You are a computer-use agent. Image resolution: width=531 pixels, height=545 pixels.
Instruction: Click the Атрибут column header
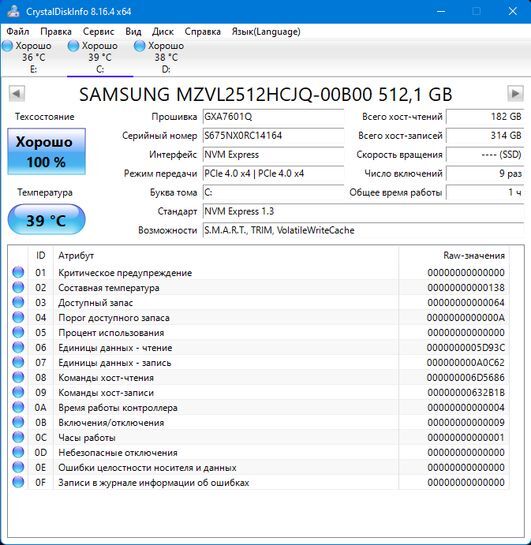point(226,255)
